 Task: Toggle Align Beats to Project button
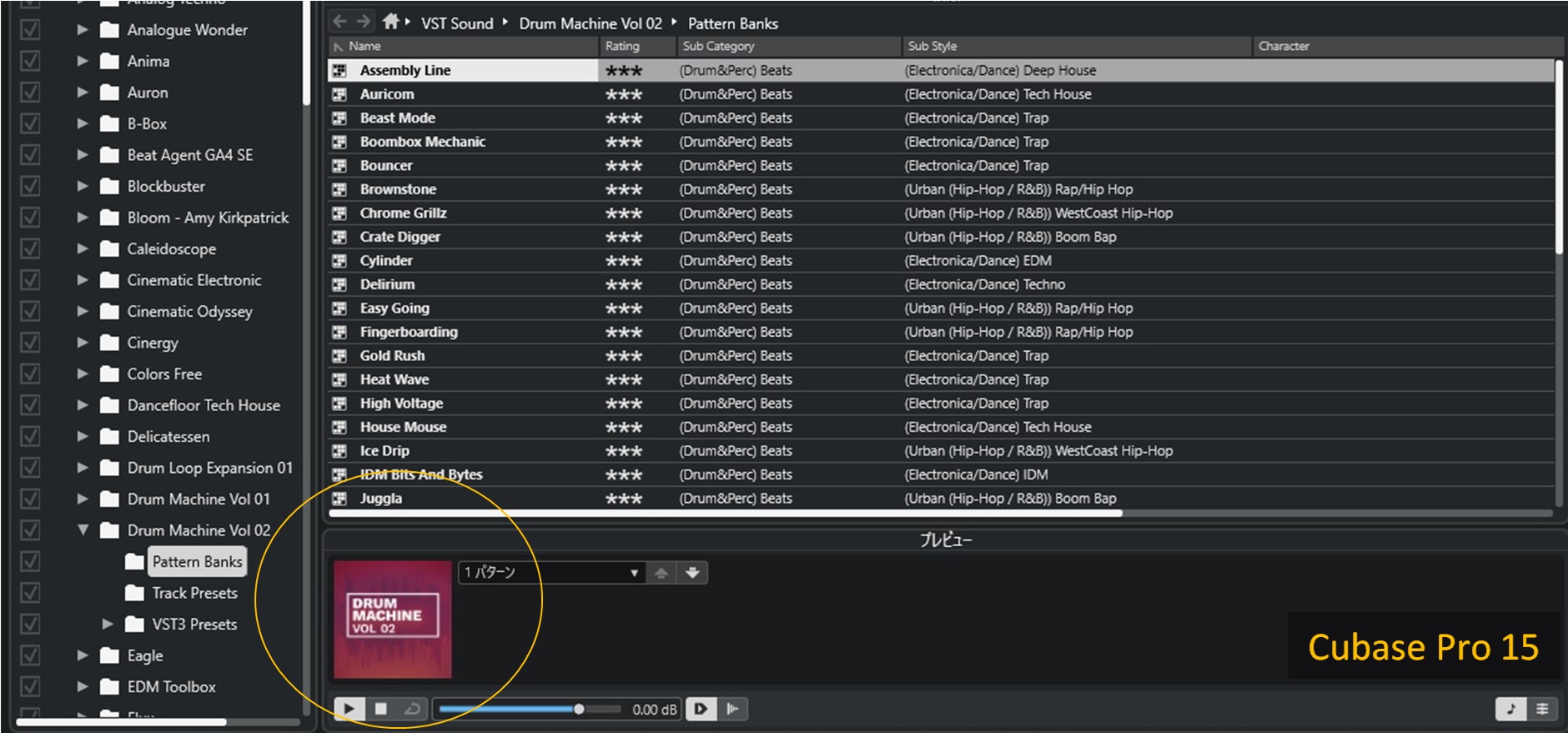pyautogui.click(x=732, y=709)
